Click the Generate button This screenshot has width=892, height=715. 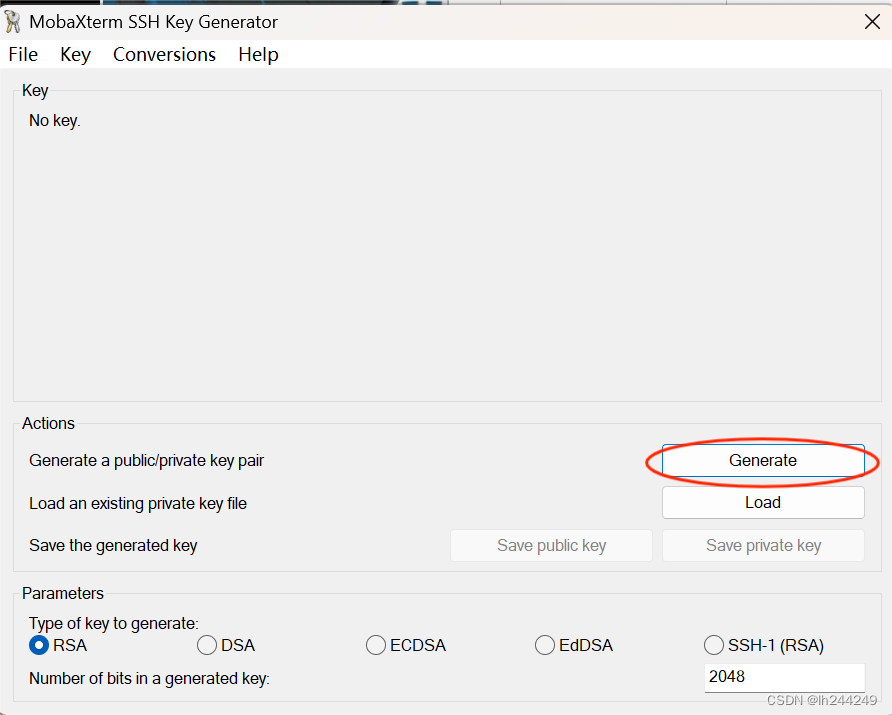(763, 460)
